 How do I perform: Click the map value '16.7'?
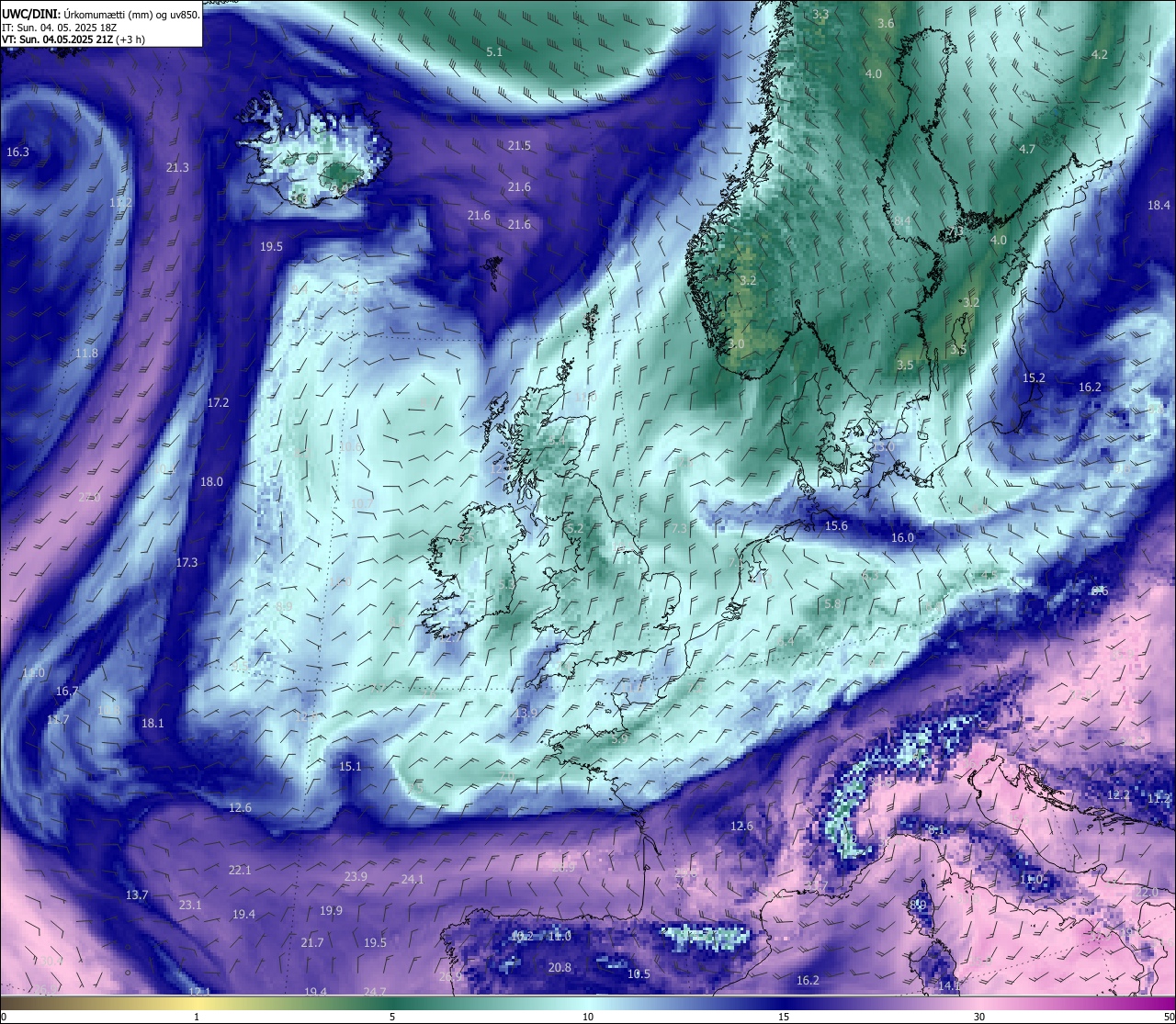click(x=66, y=692)
